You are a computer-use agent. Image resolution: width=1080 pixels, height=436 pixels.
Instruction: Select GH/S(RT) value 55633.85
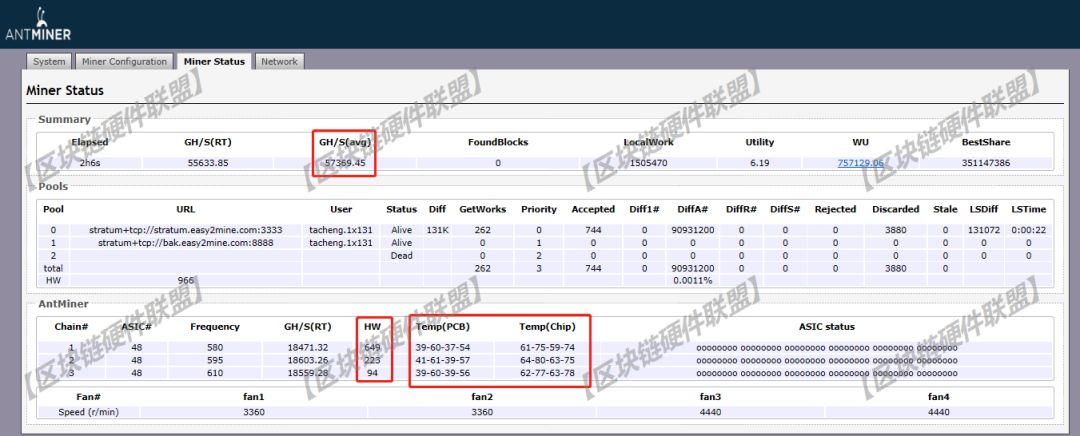click(x=207, y=163)
